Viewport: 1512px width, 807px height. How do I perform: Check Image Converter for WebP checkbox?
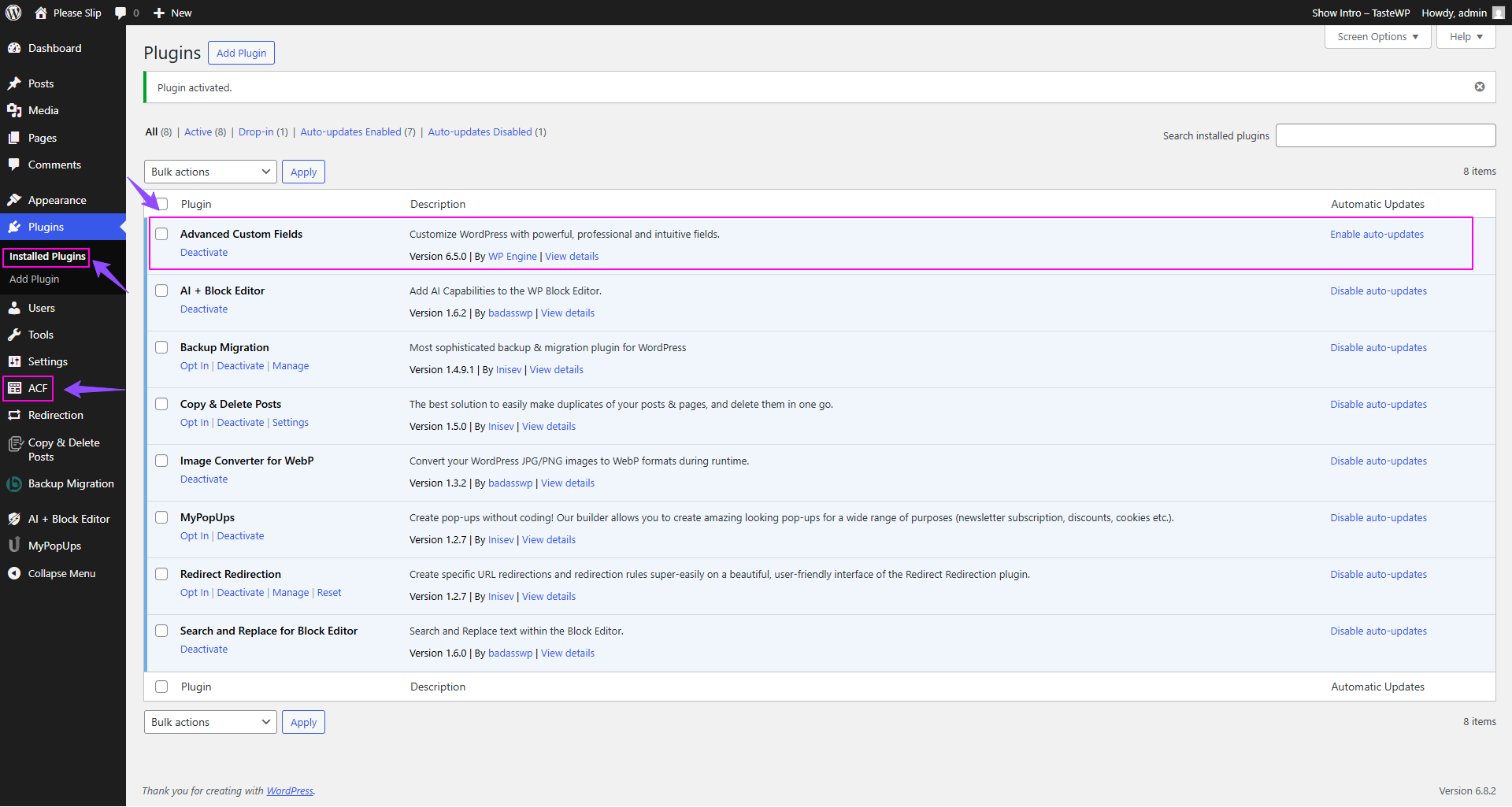[161, 461]
